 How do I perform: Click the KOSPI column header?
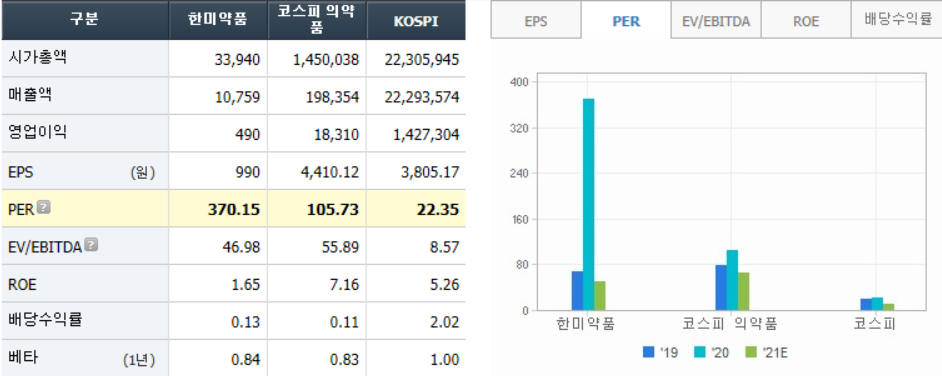[416, 20]
